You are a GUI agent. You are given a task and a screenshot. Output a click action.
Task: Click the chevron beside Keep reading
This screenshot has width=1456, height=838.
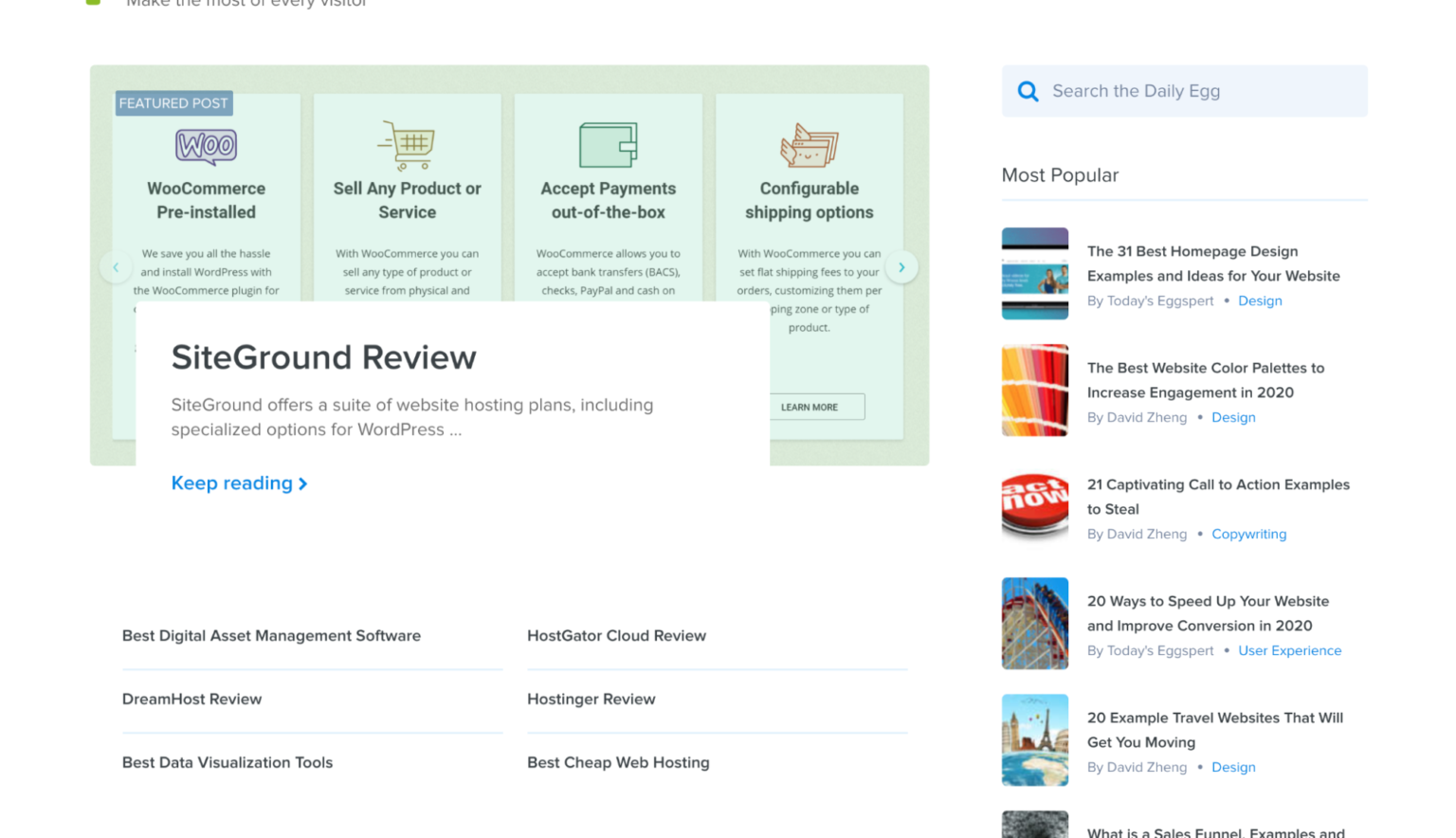302,483
